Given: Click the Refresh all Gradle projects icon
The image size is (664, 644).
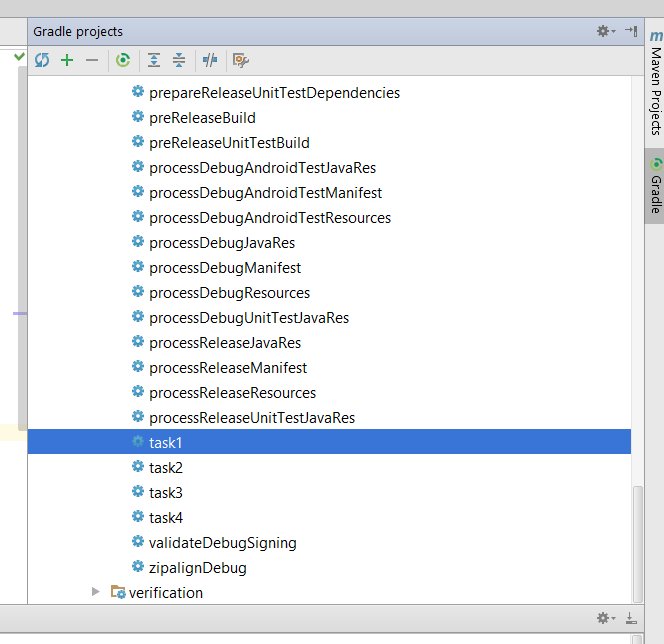Looking at the screenshot, I should (42, 60).
